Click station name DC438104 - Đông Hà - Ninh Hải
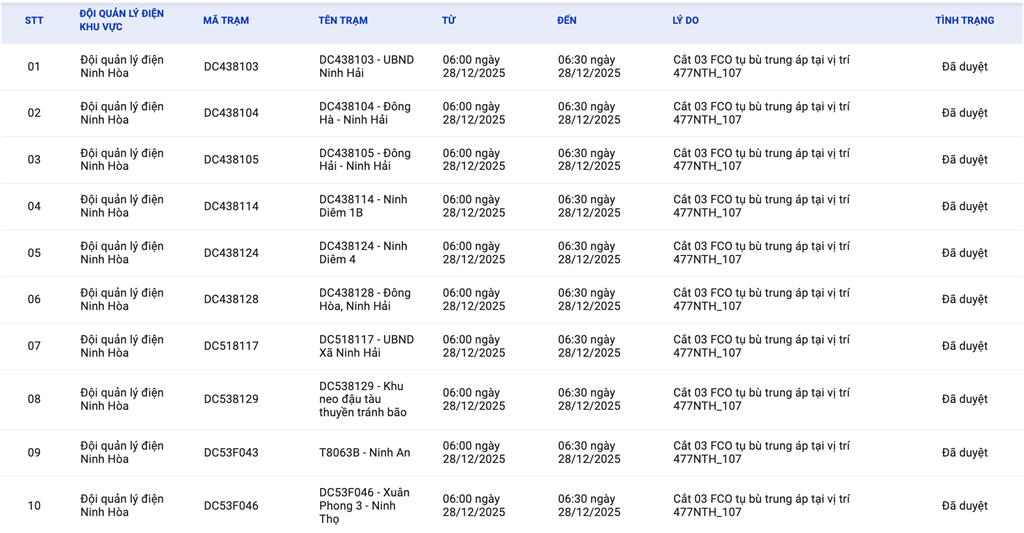Viewport: 1024px width, 533px height. [x=365, y=113]
